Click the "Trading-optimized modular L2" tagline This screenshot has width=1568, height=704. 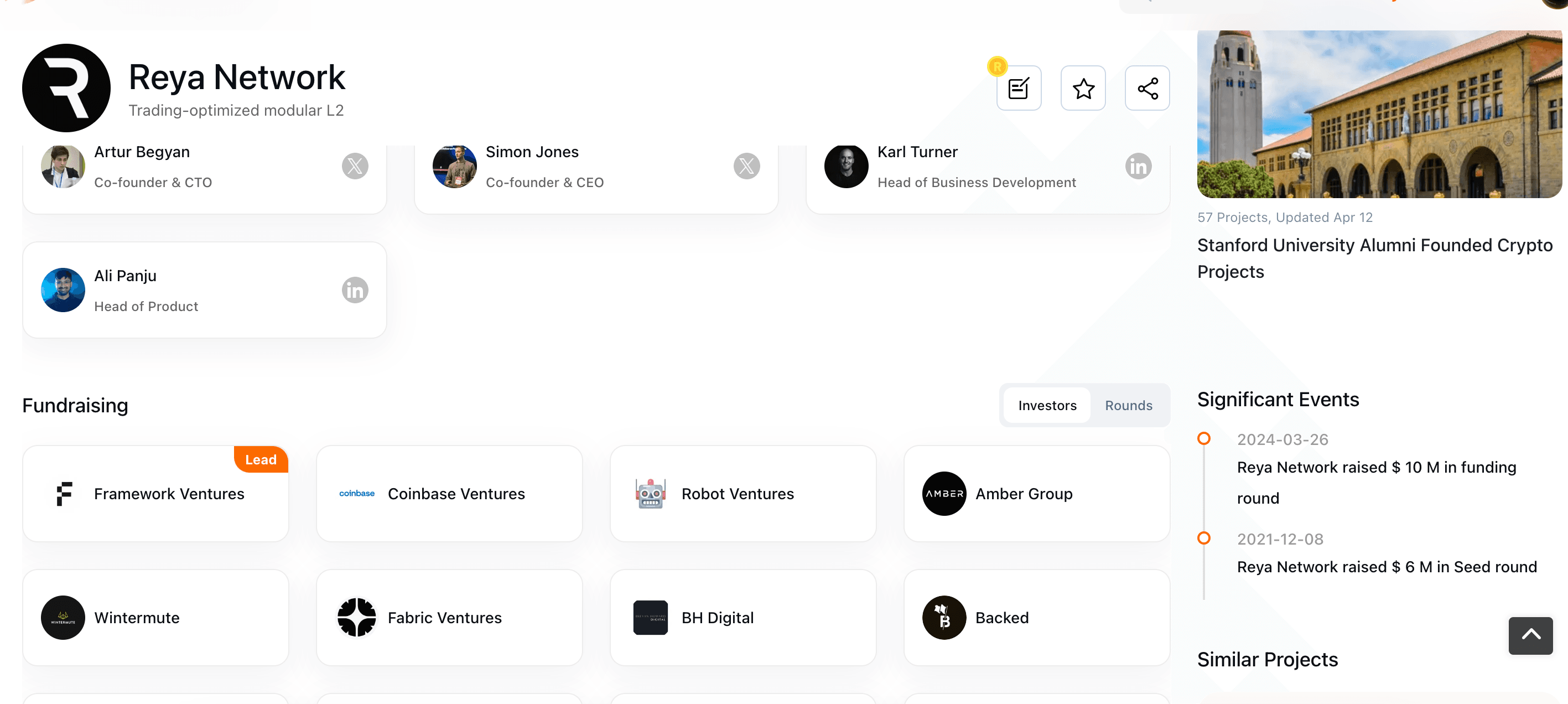coord(236,110)
